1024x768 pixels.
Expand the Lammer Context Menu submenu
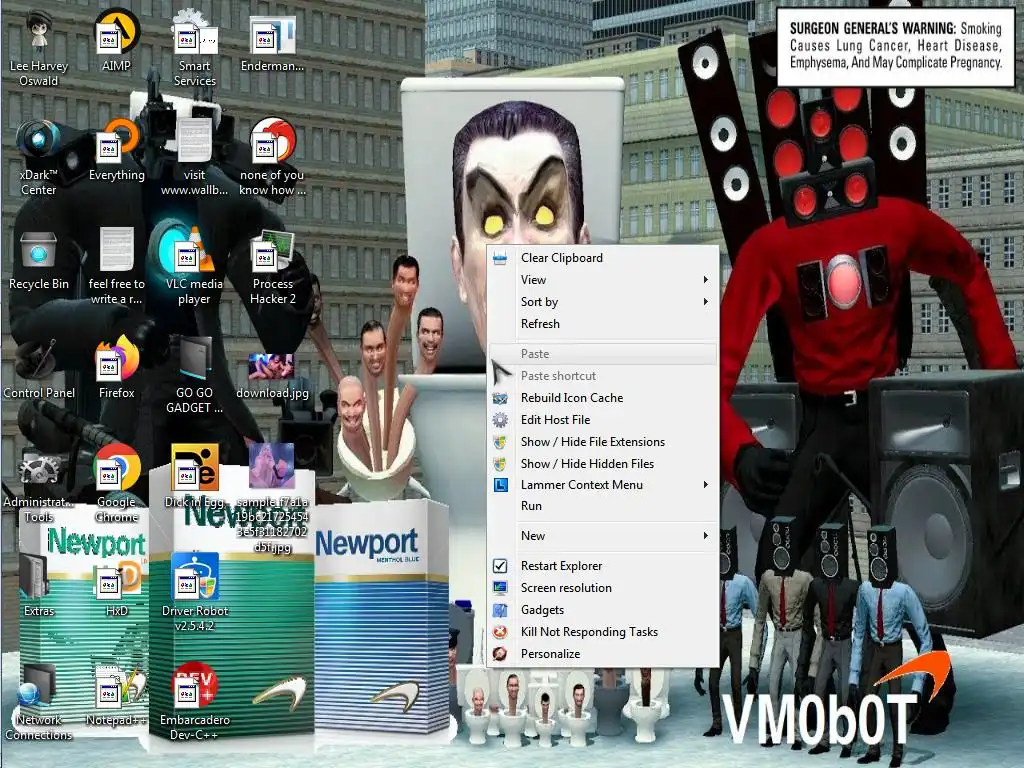point(603,485)
